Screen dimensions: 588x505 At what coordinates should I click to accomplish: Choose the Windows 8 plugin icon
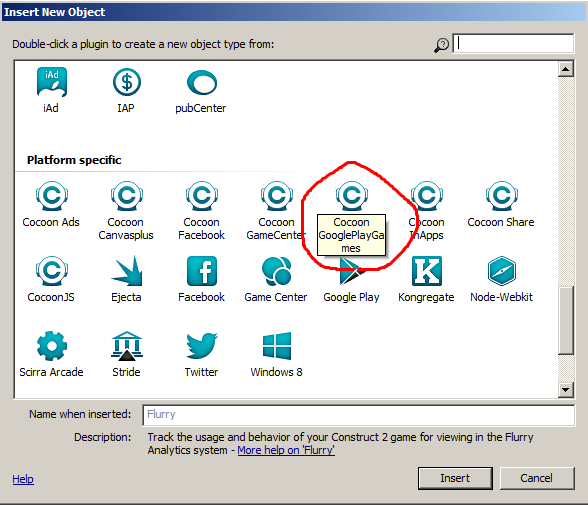coord(277,346)
